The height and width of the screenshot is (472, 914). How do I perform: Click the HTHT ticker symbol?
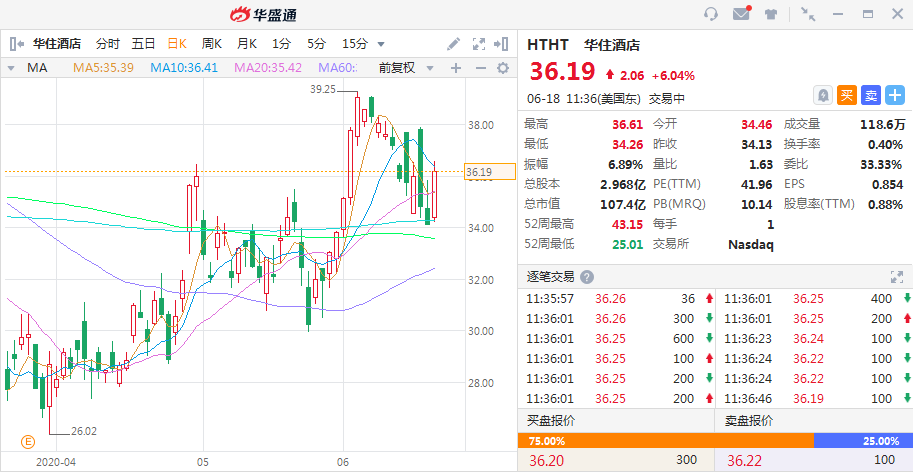(548, 45)
